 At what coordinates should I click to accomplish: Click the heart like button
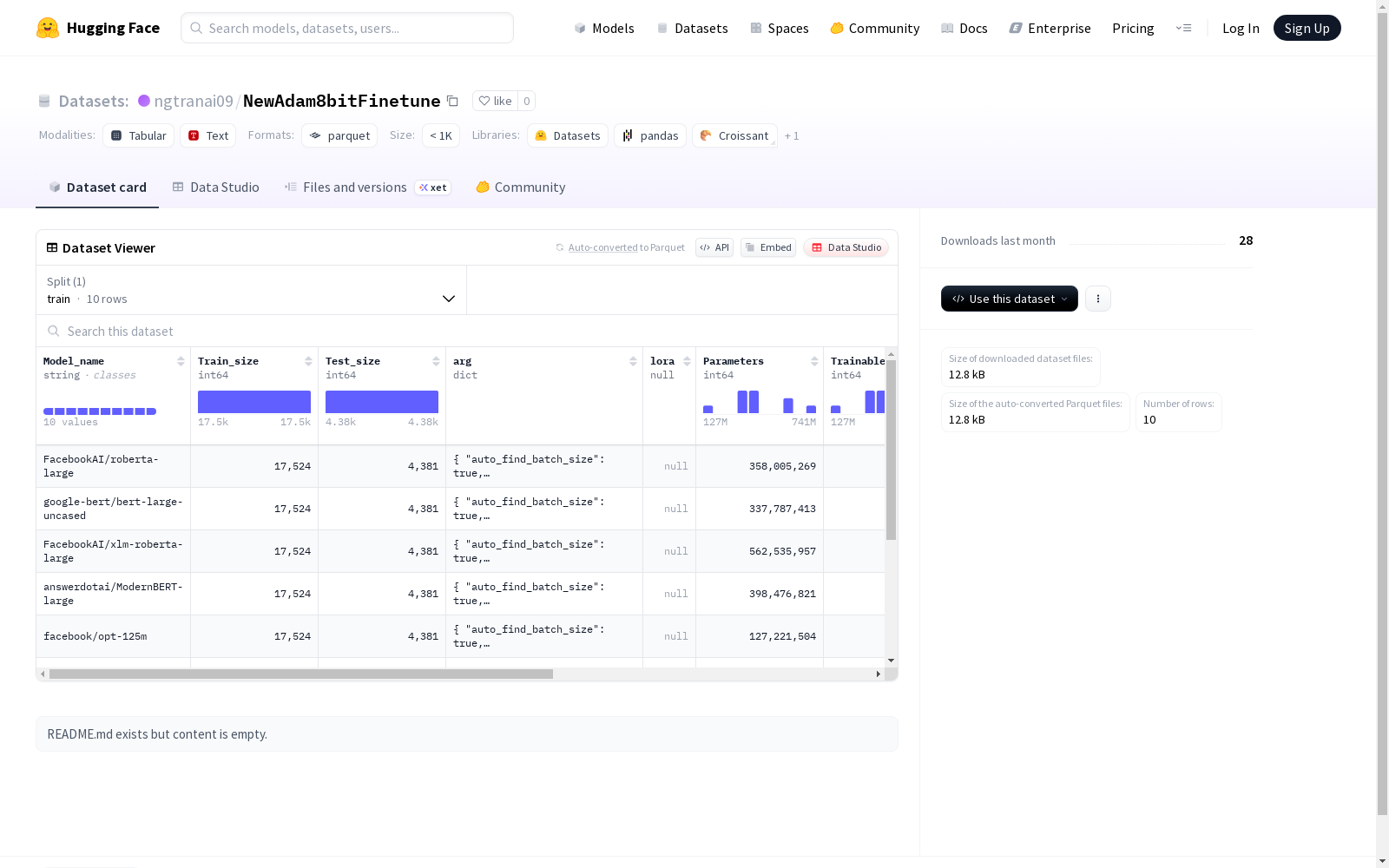[x=495, y=101]
